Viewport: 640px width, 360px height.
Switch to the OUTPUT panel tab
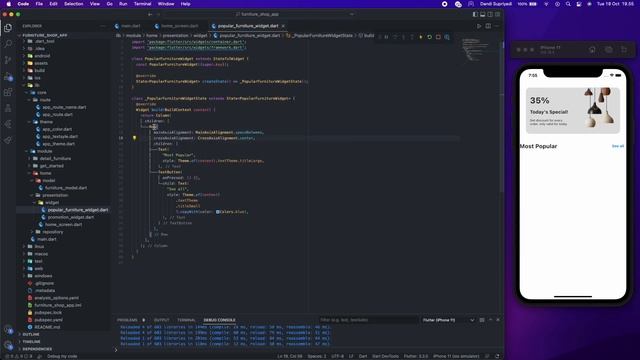tap(162, 320)
